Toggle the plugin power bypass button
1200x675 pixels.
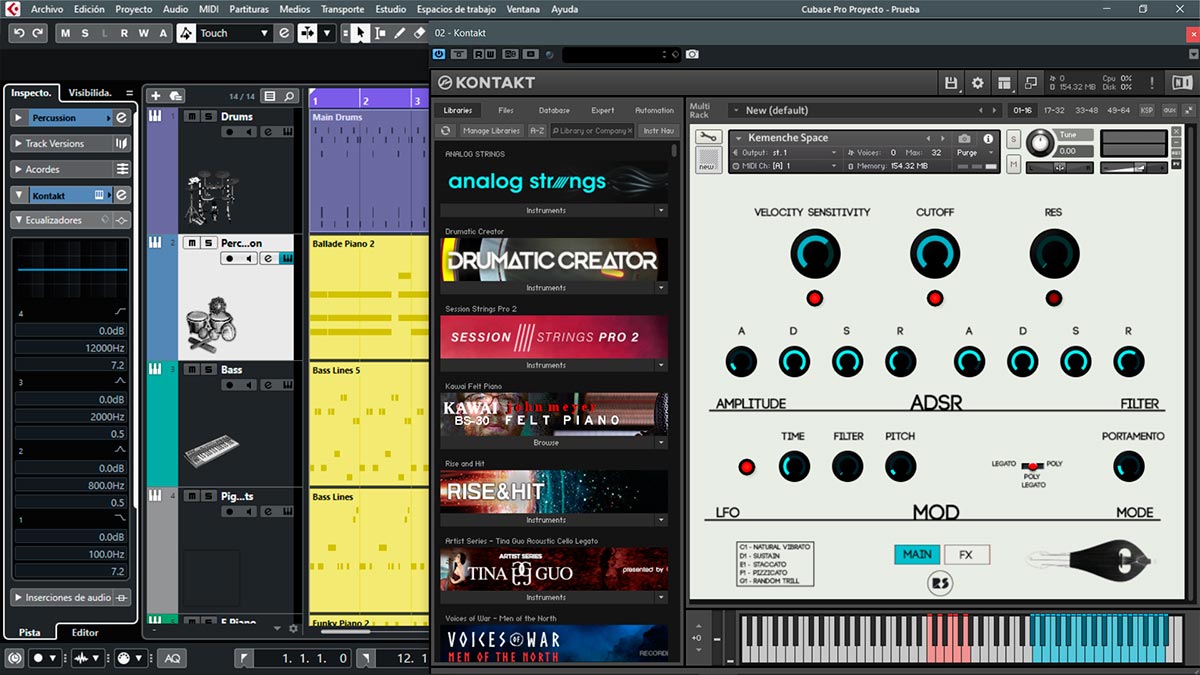439,54
